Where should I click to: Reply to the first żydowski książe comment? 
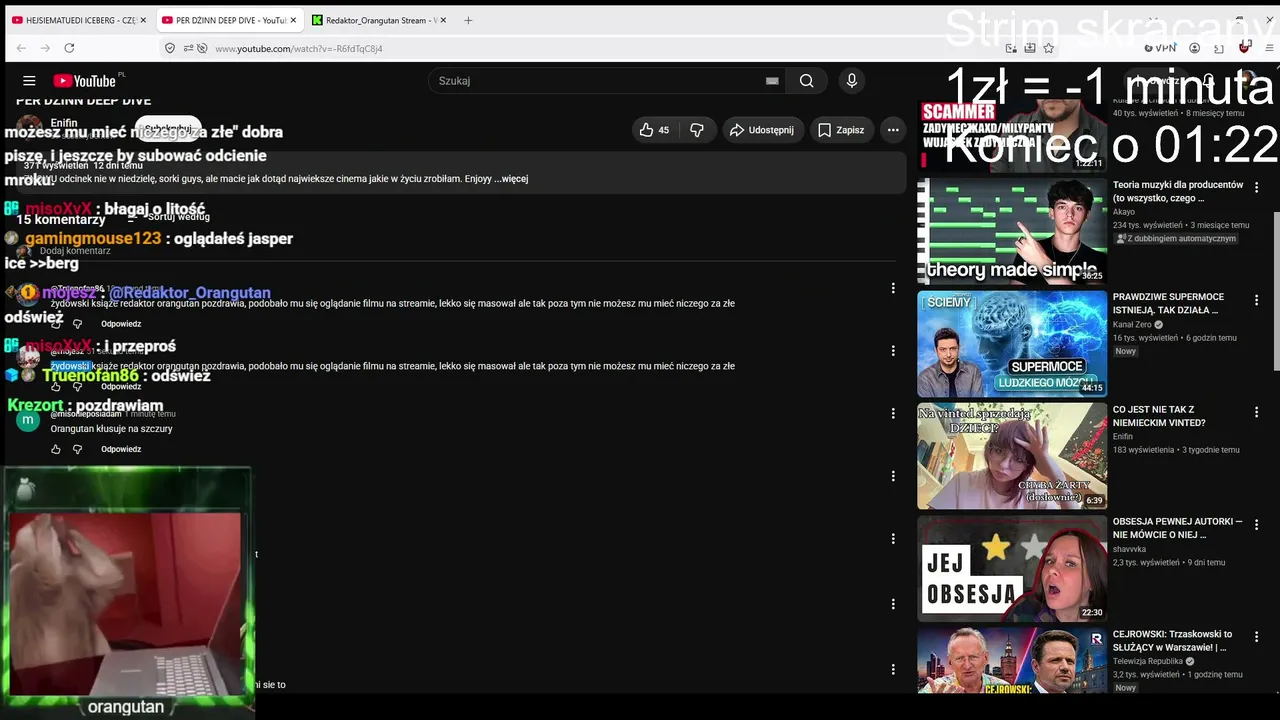121,324
